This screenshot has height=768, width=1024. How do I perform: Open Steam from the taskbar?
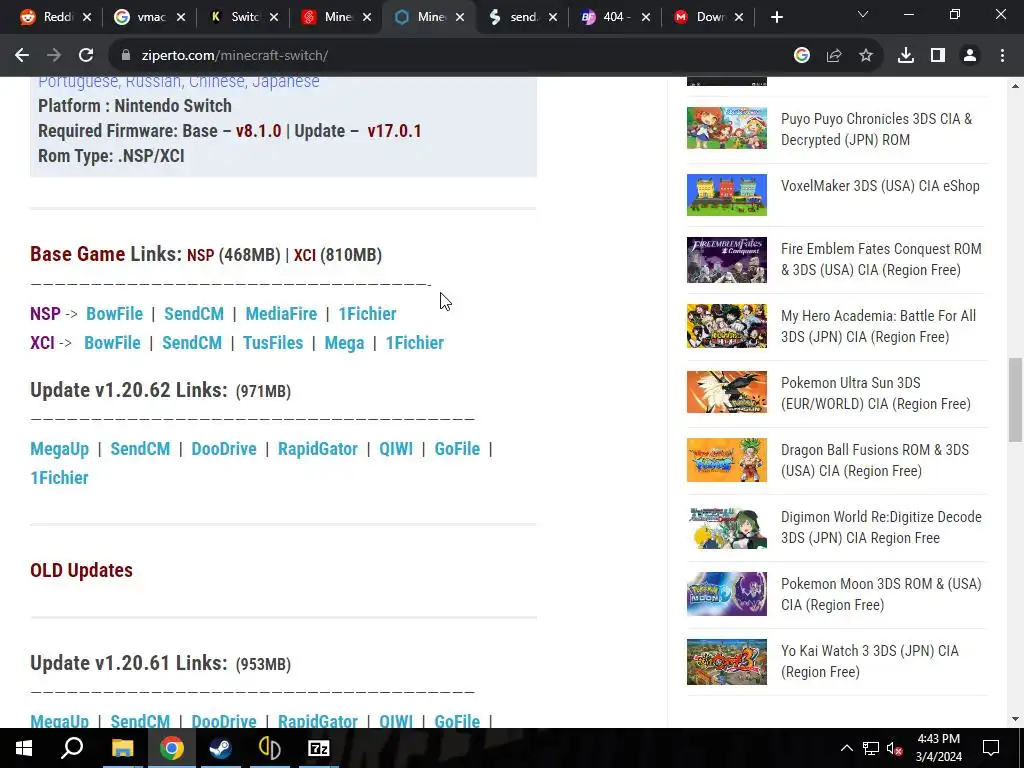tap(220, 748)
